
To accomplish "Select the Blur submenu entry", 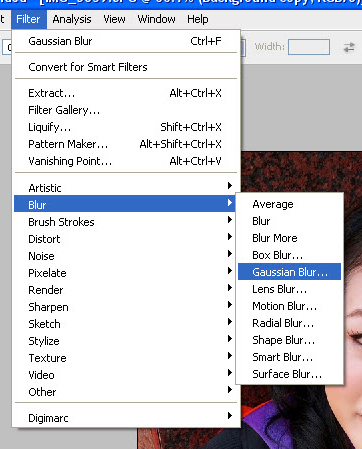I will (x=125, y=204).
